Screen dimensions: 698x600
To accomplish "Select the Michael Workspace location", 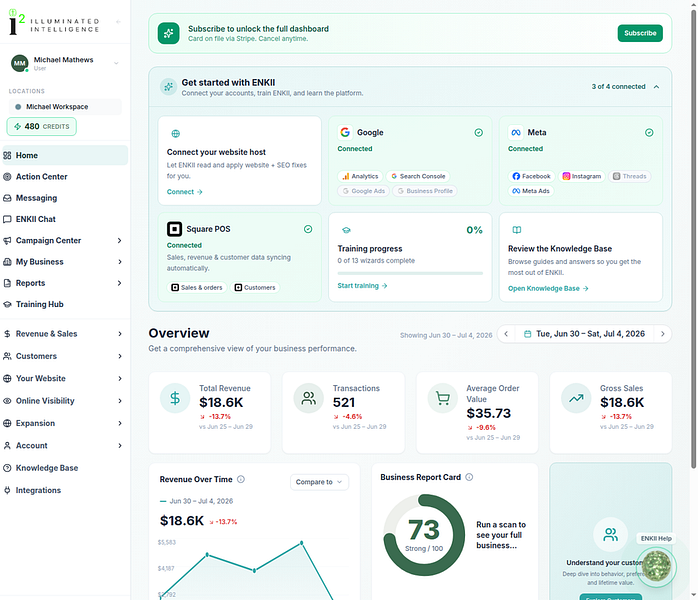I will (x=65, y=107).
